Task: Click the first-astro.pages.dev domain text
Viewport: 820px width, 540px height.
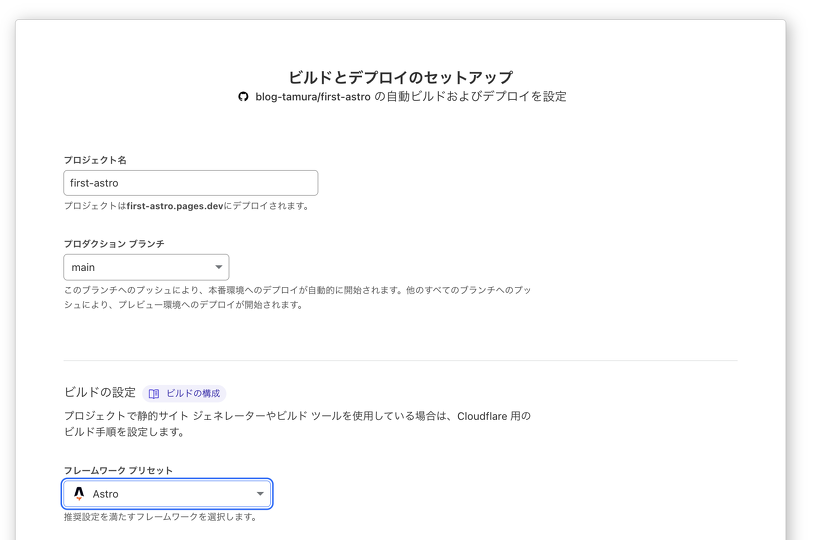Action: tap(175, 206)
